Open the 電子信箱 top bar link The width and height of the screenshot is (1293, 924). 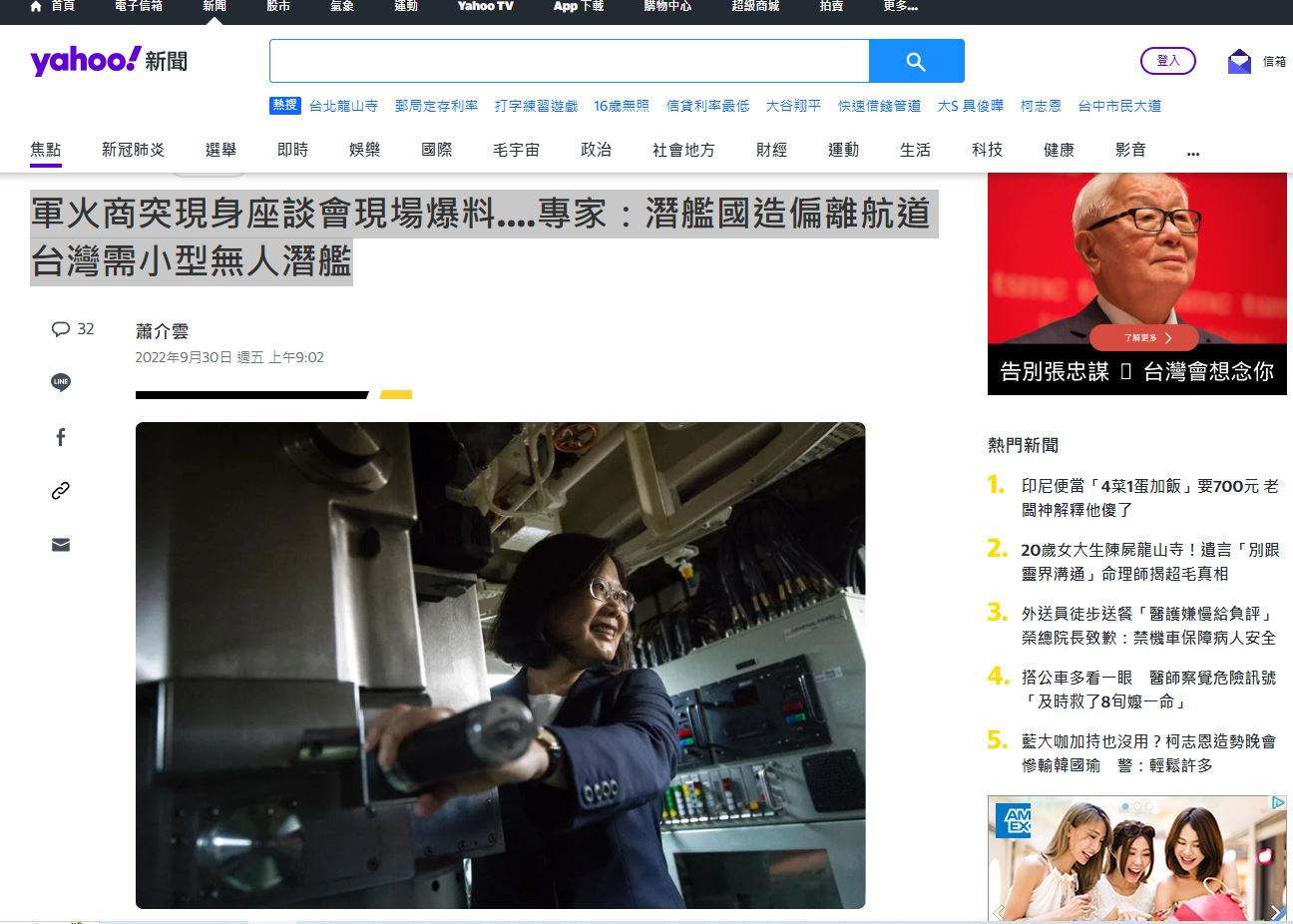point(139,6)
